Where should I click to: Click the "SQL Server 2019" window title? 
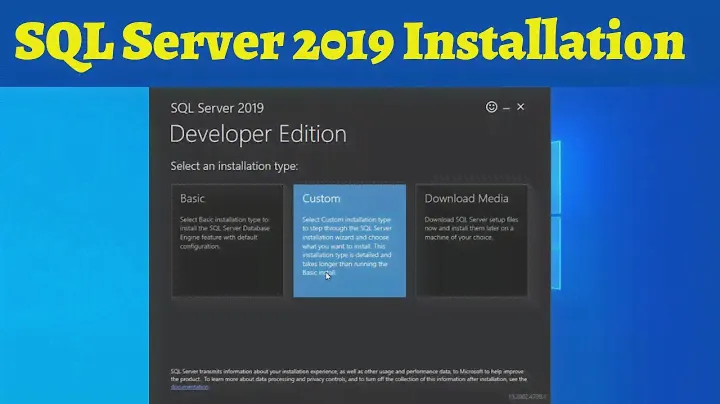click(x=217, y=108)
